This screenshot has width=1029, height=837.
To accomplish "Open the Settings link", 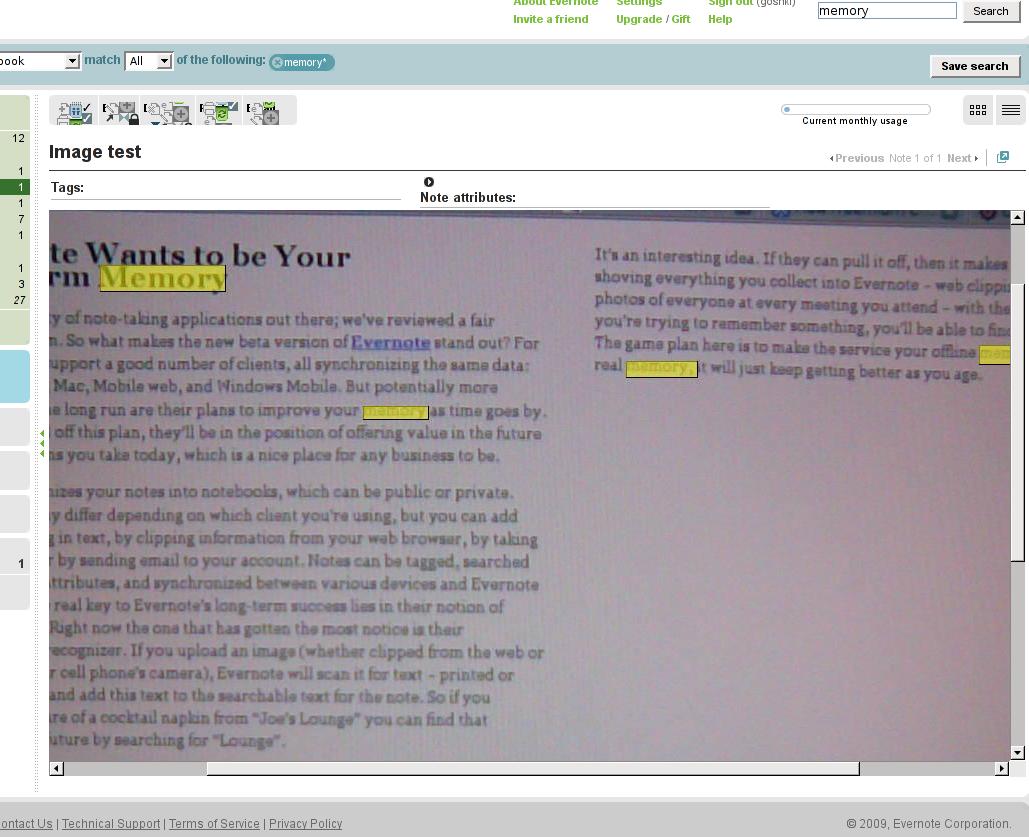I will [639, 3].
